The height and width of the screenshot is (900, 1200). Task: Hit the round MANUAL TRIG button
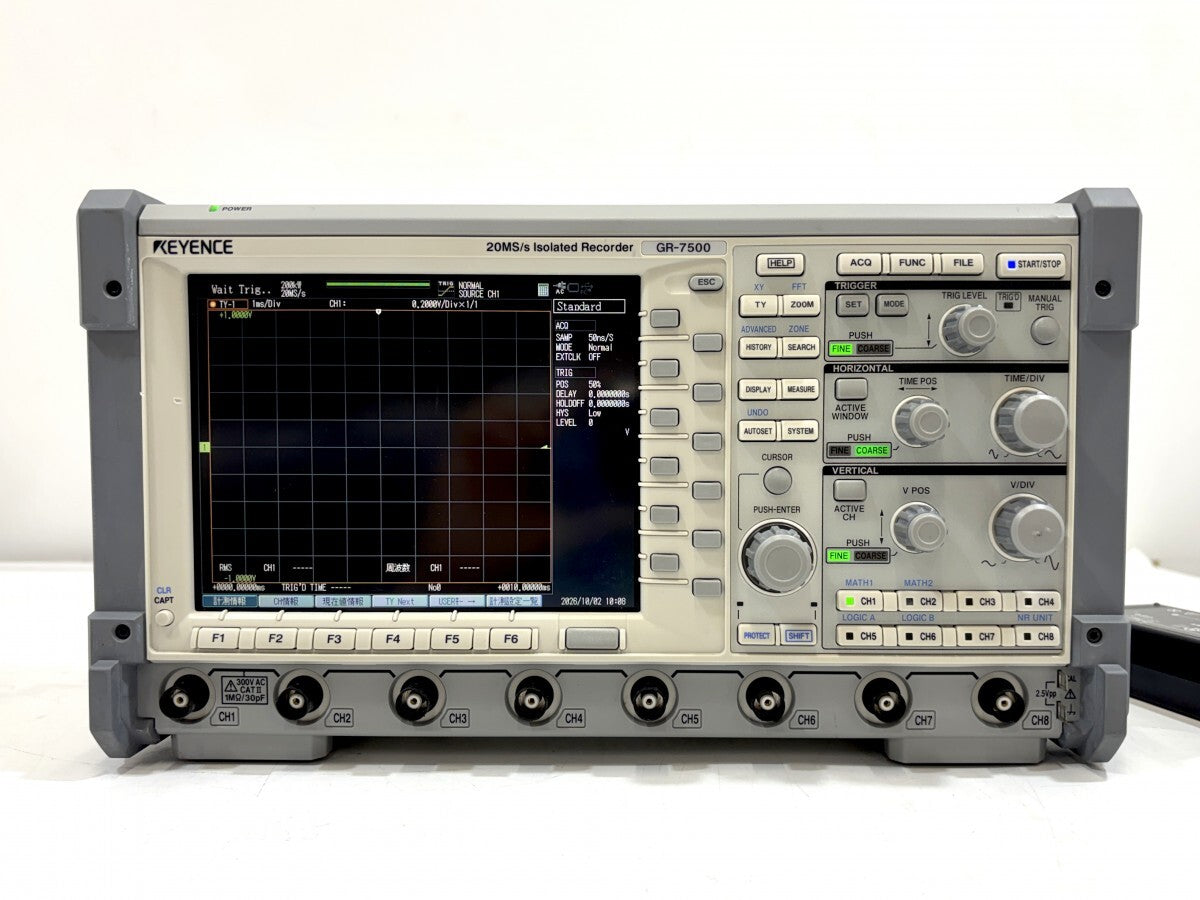click(x=1045, y=330)
